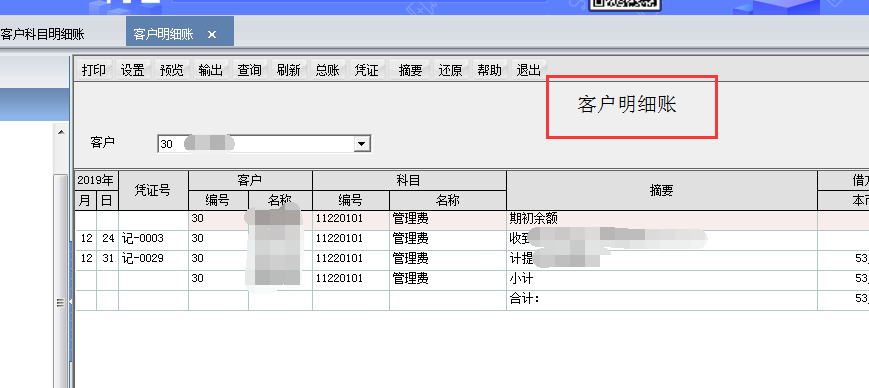Click 退出 to exit the ledger
Viewport: 869px width, 388px height.
[x=529, y=70]
